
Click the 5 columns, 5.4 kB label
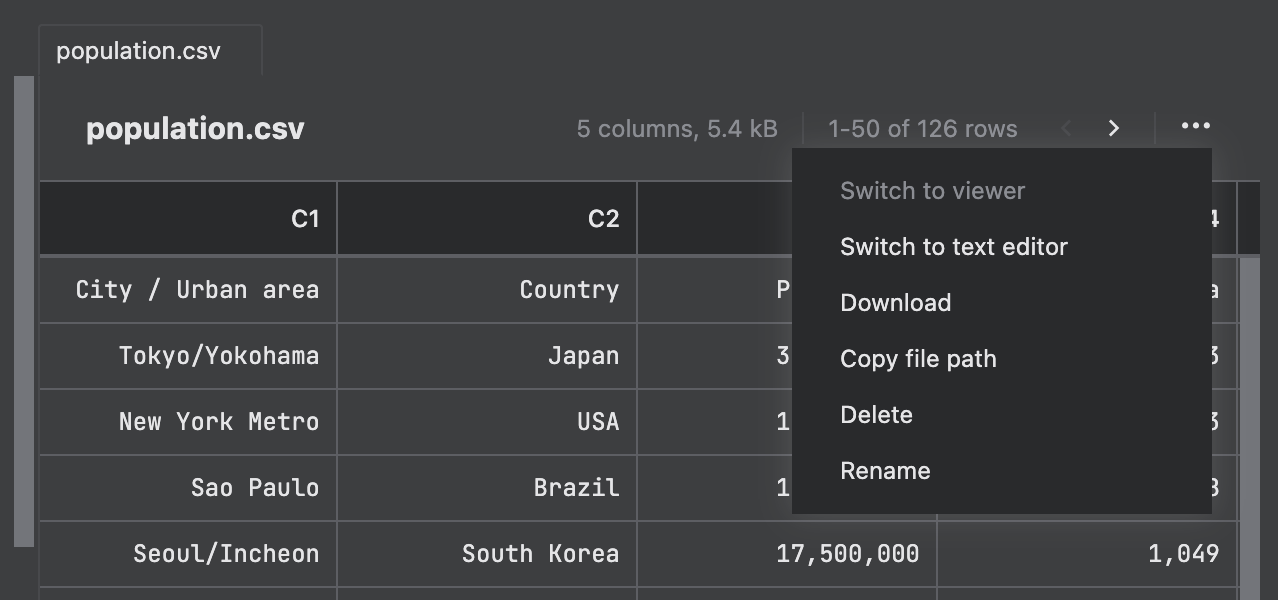676,128
